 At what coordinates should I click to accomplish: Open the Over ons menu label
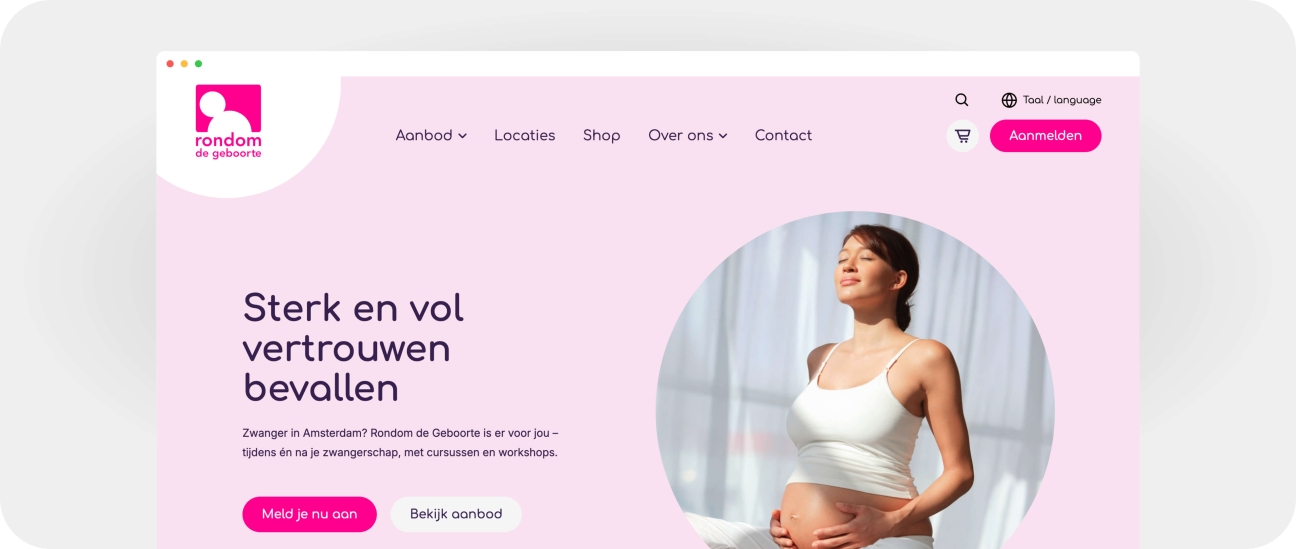coord(680,135)
